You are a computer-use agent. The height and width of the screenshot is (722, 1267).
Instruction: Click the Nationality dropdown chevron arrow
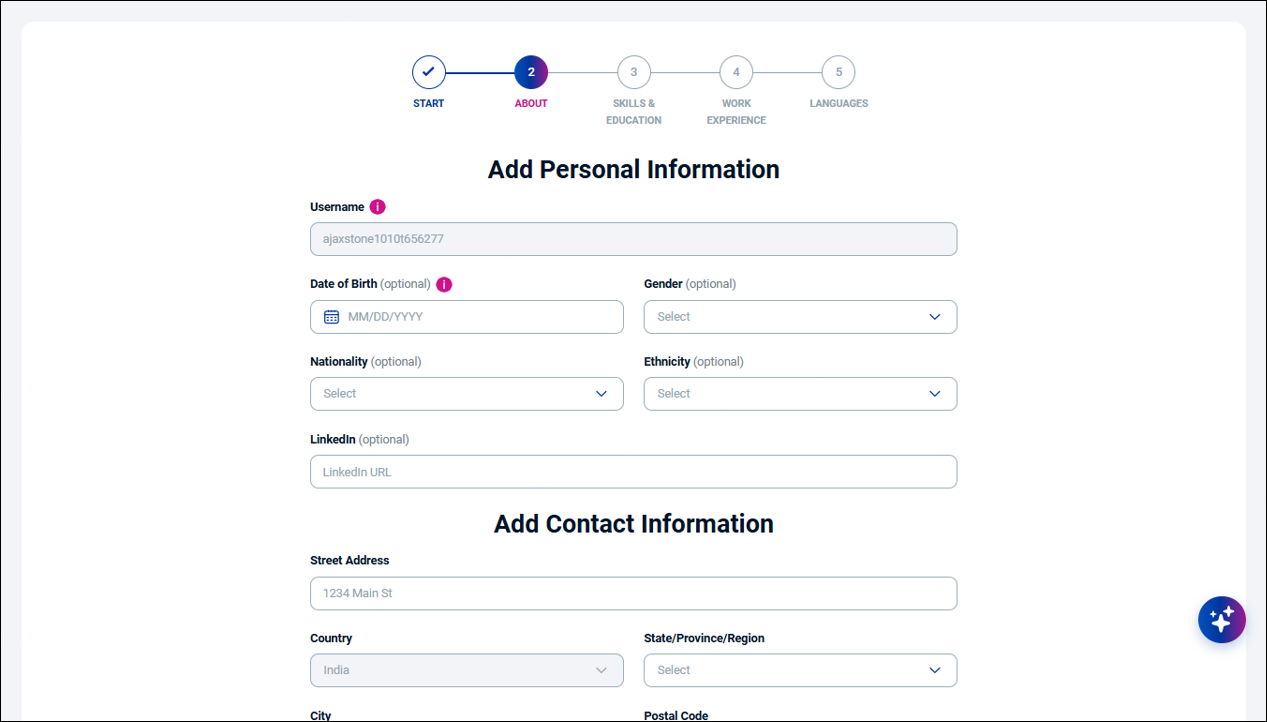coord(601,394)
